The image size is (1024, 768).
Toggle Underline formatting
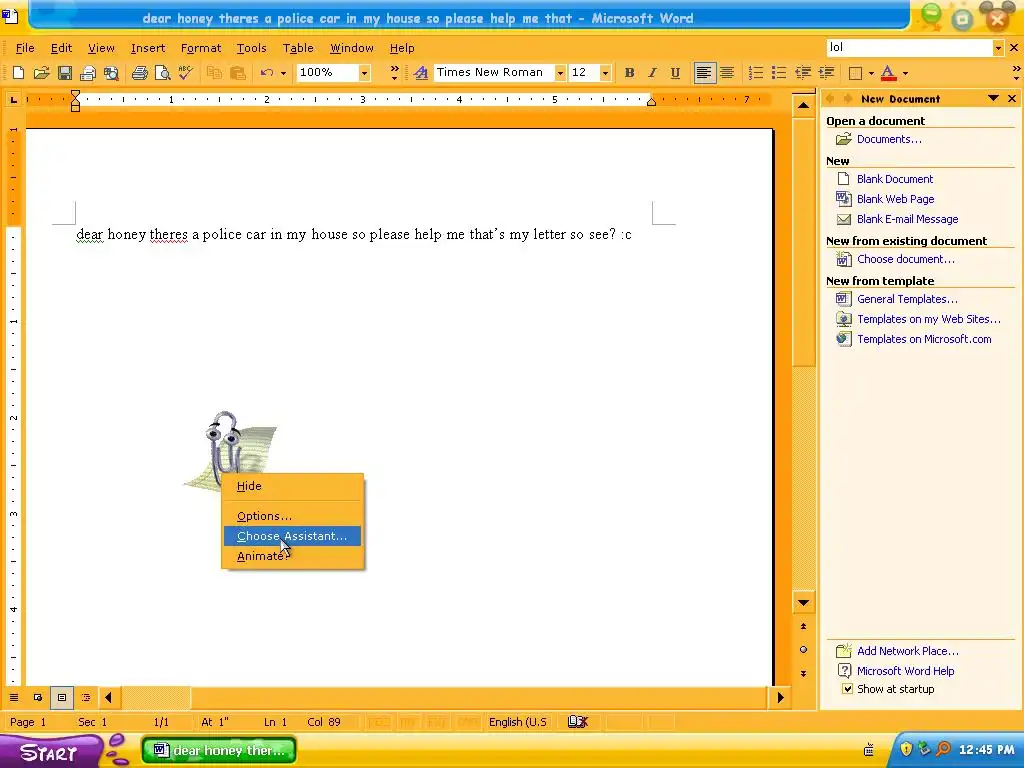point(675,72)
